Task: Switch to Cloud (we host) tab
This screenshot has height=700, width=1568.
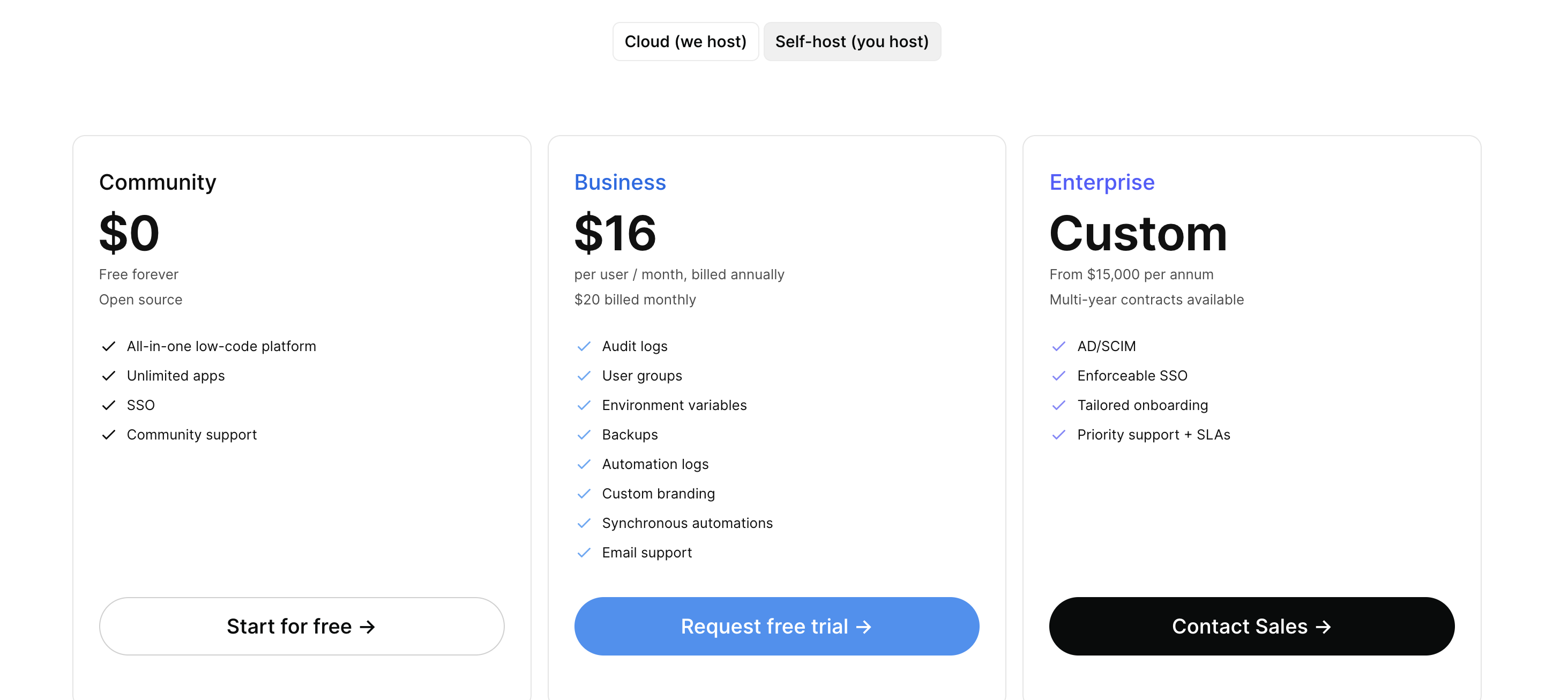Action: click(x=685, y=41)
